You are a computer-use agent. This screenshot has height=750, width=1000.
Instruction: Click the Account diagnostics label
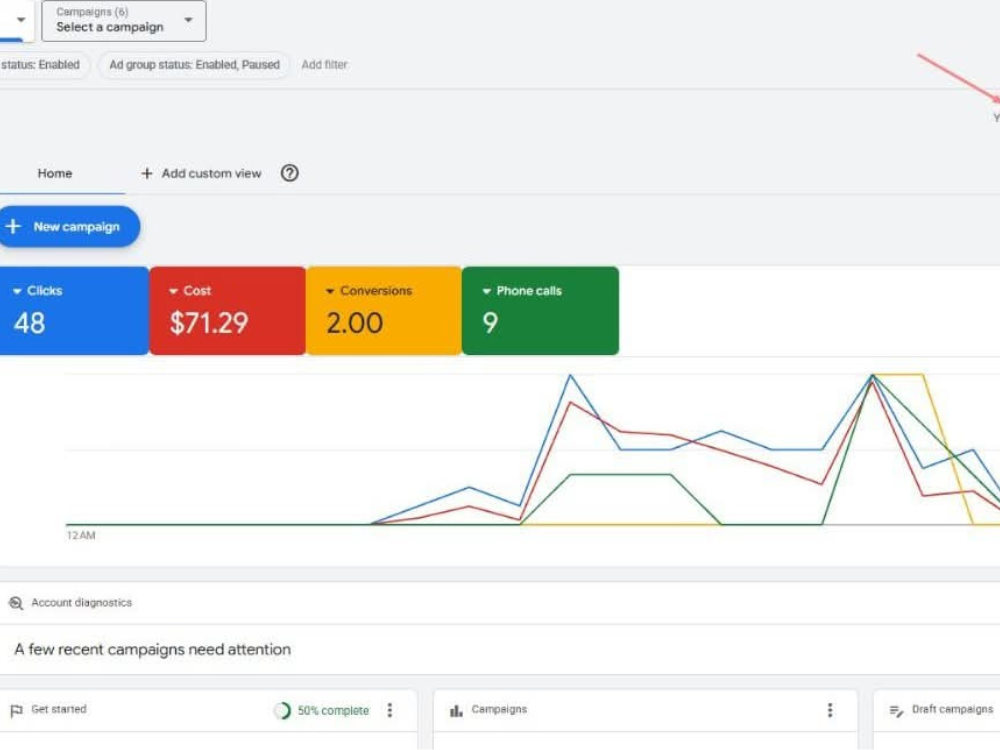82,603
